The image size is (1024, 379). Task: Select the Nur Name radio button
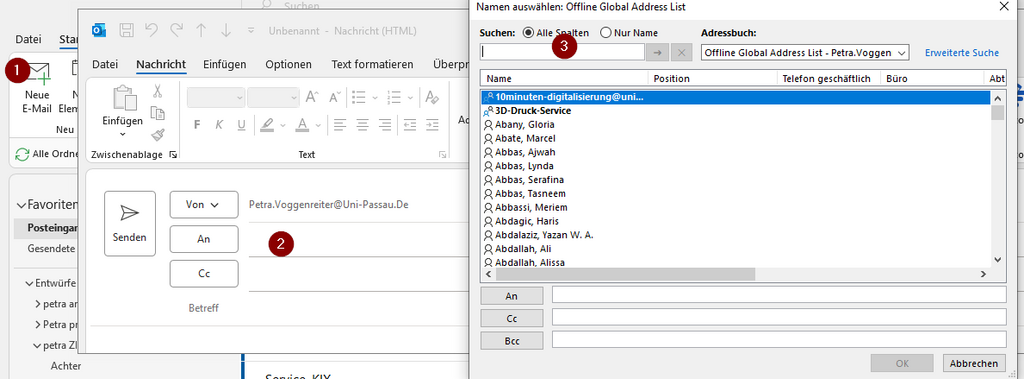coord(606,33)
